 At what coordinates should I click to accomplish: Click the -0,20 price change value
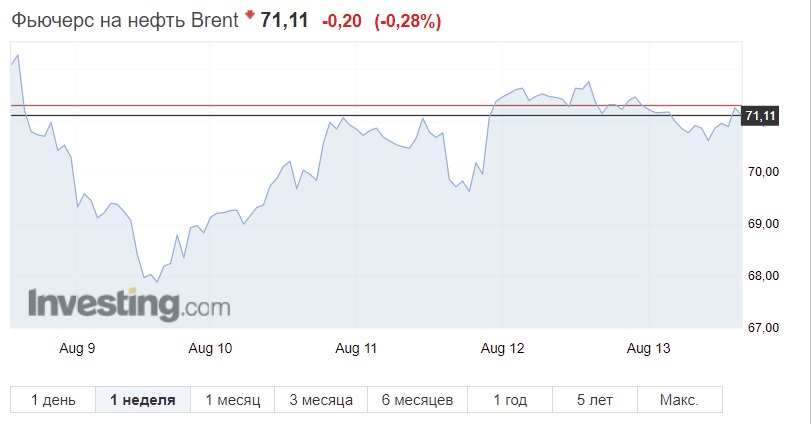pos(341,21)
